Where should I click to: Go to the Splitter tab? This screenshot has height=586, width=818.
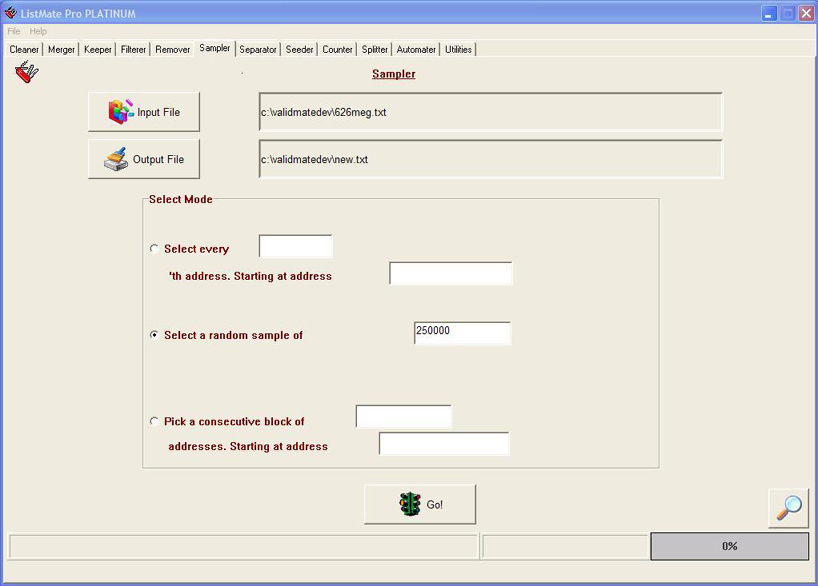pos(375,49)
